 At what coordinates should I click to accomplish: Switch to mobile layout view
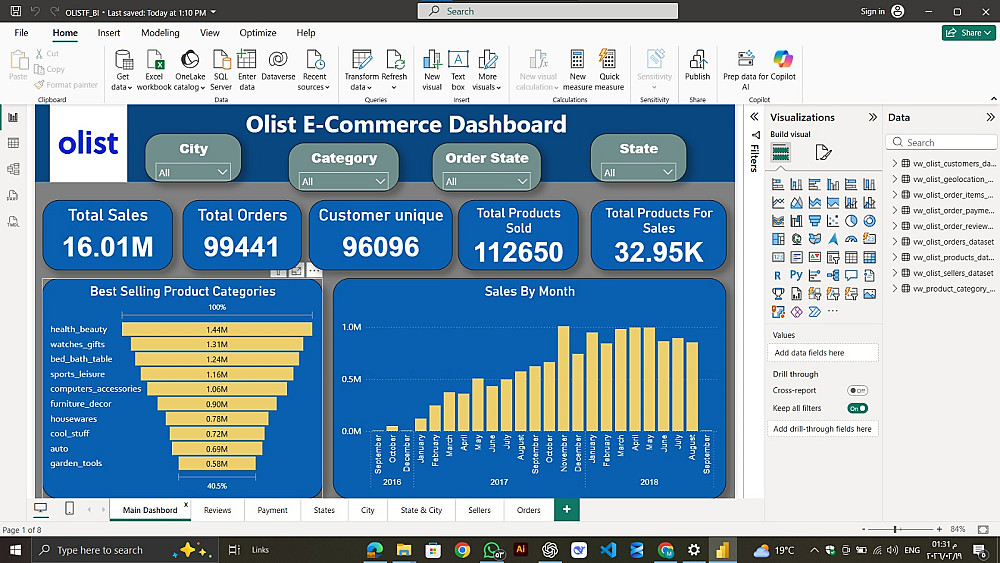(70, 508)
